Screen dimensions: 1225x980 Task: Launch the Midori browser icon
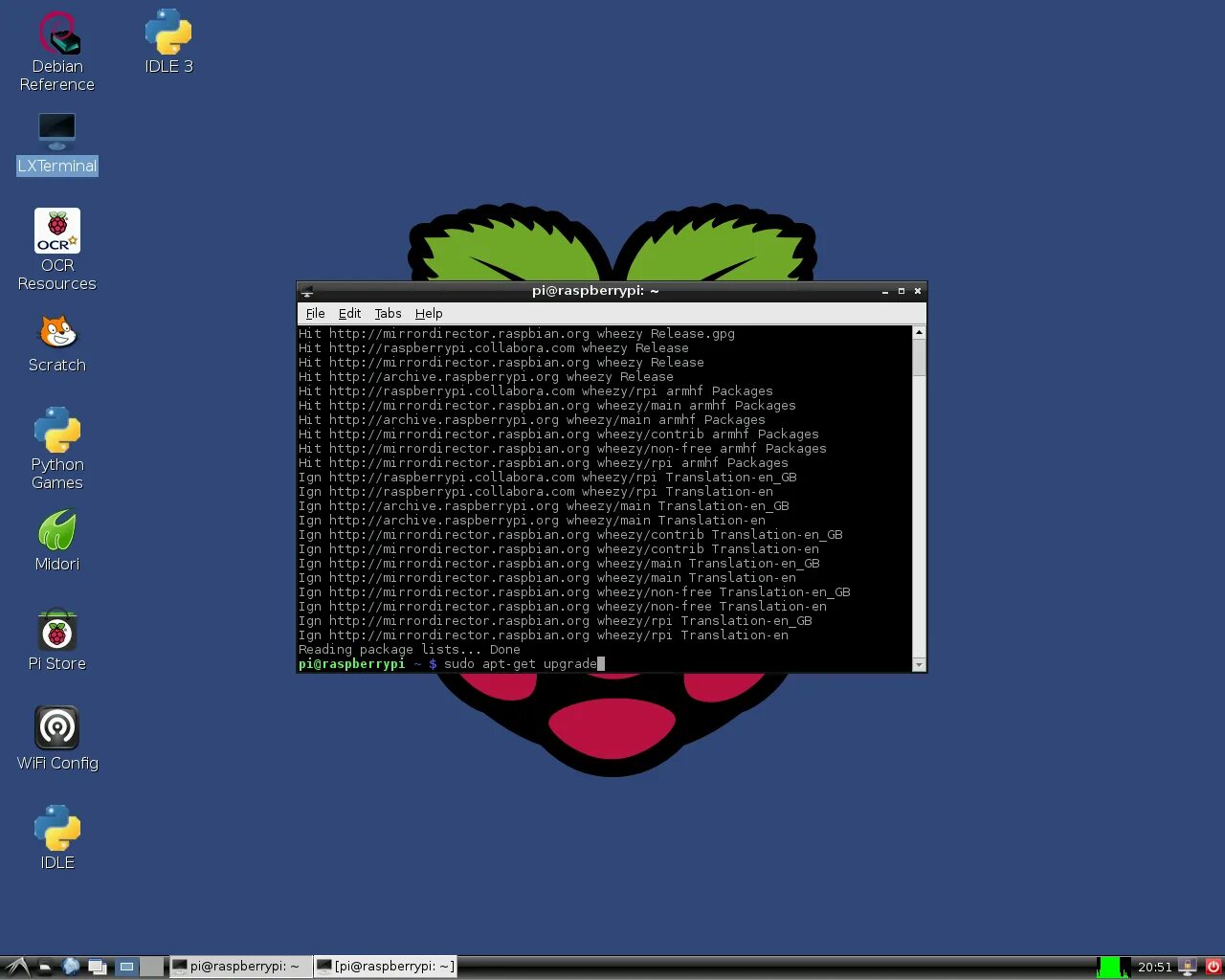(x=57, y=541)
